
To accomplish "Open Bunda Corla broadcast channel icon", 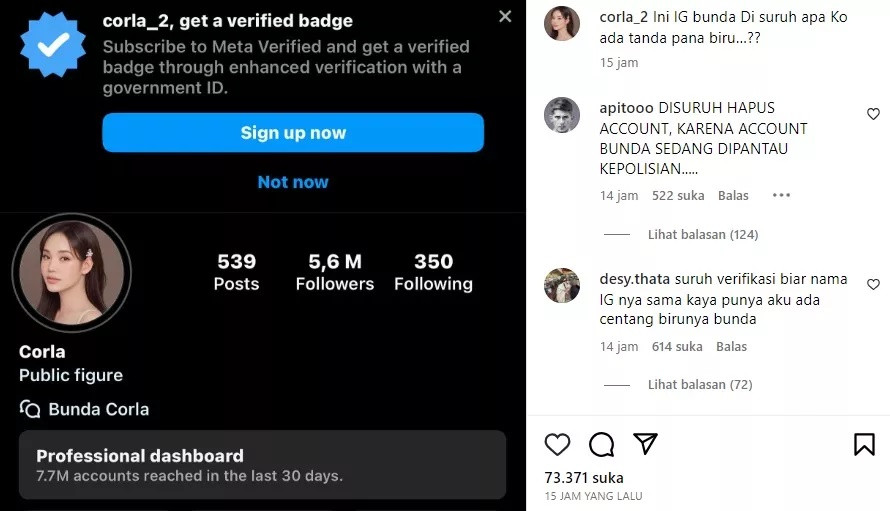I will 30,409.
